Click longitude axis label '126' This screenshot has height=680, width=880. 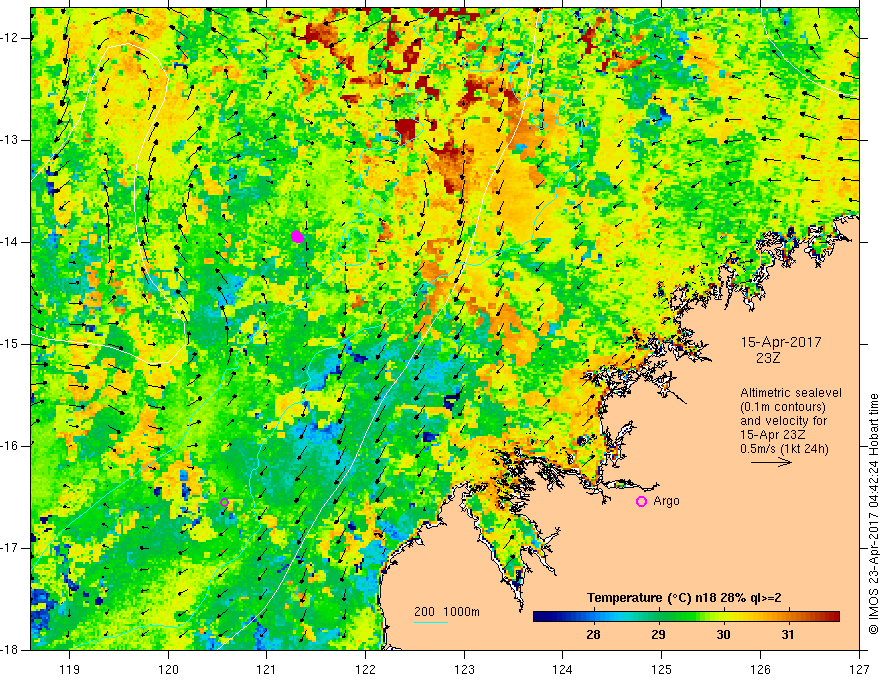pos(760,669)
